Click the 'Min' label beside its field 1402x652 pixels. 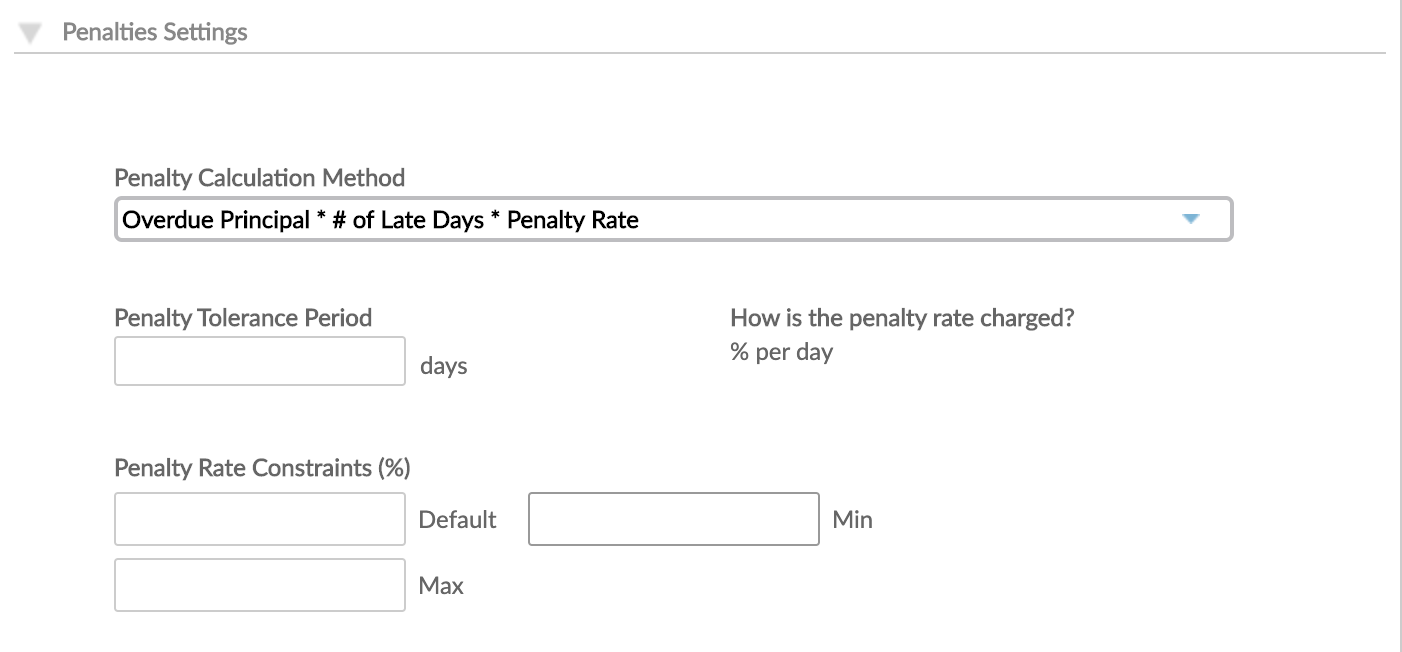point(853,519)
